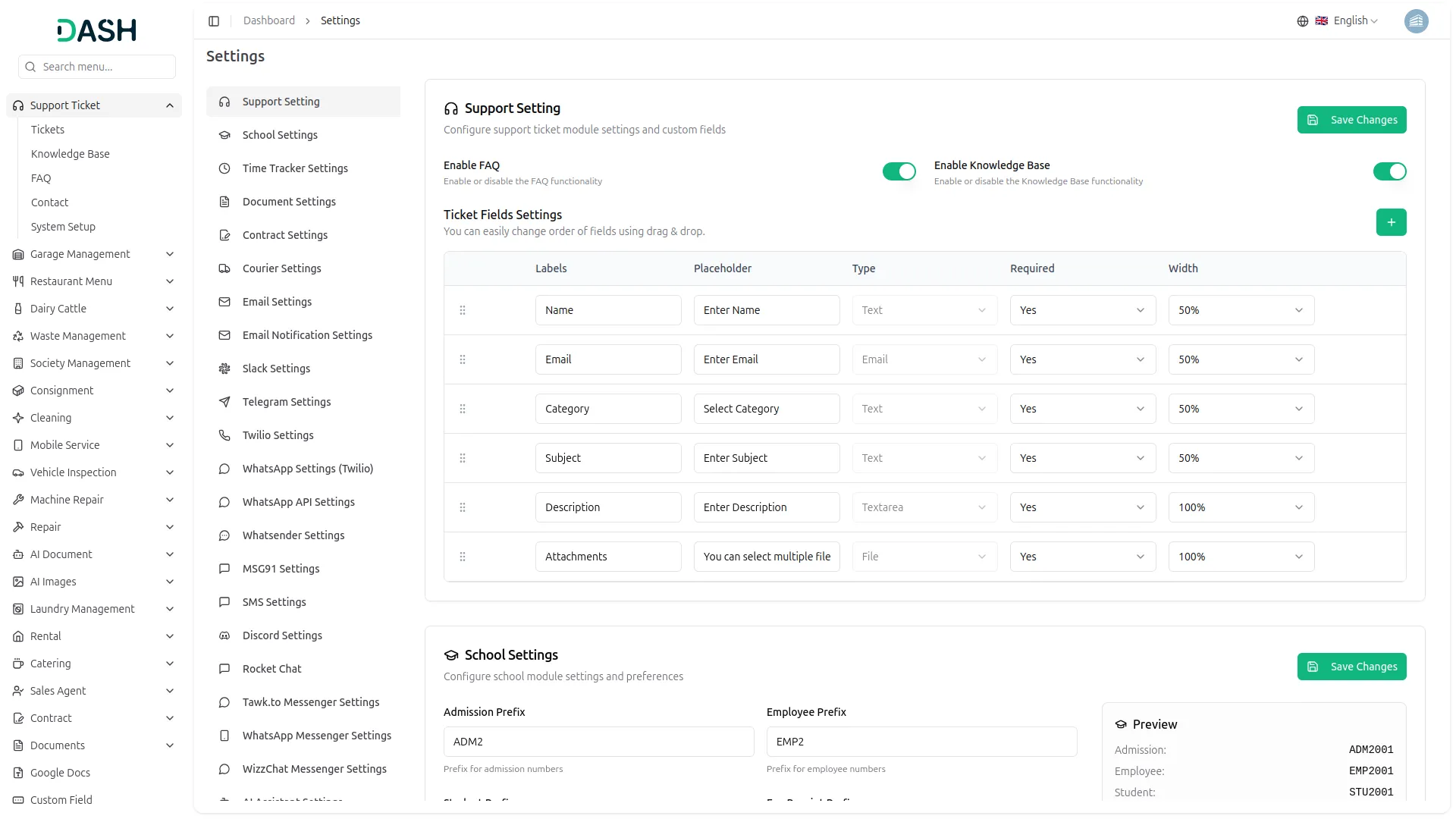This screenshot has width=1456, height=819.
Task: Open Required dropdown for Name row
Action: coord(1083,310)
